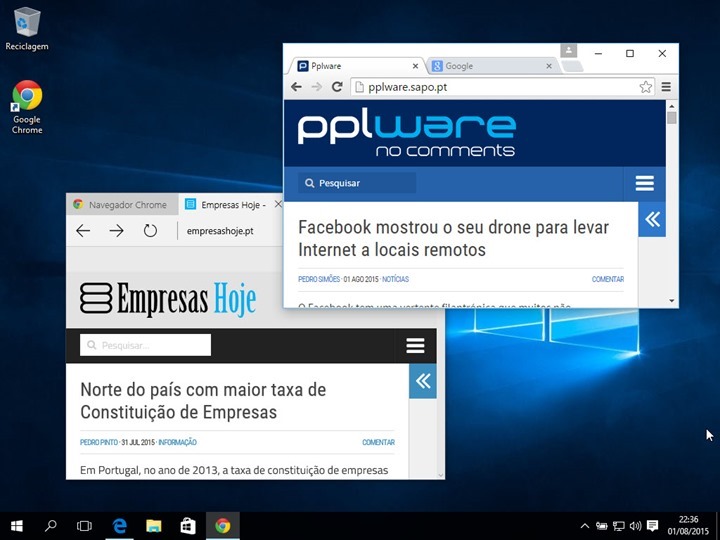Switch to the Navegador Chrome tab in Edge

point(122,205)
